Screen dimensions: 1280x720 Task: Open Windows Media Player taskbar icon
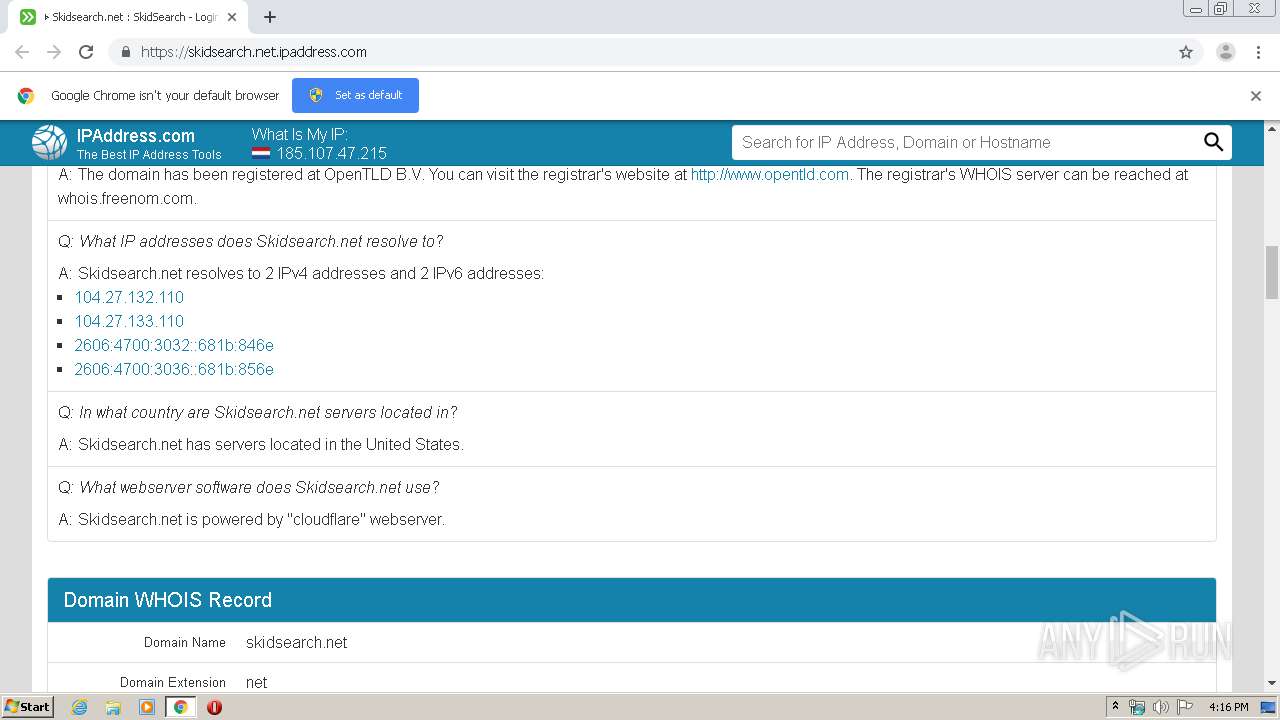pyautogui.click(x=147, y=707)
